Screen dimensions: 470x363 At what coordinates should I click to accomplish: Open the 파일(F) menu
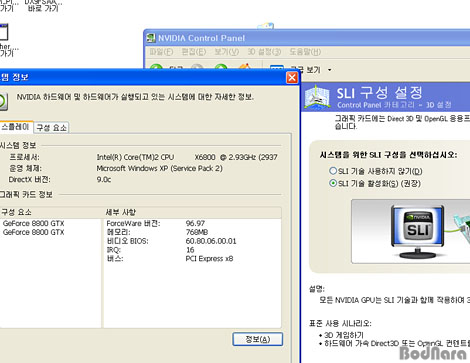coord(161,52)
